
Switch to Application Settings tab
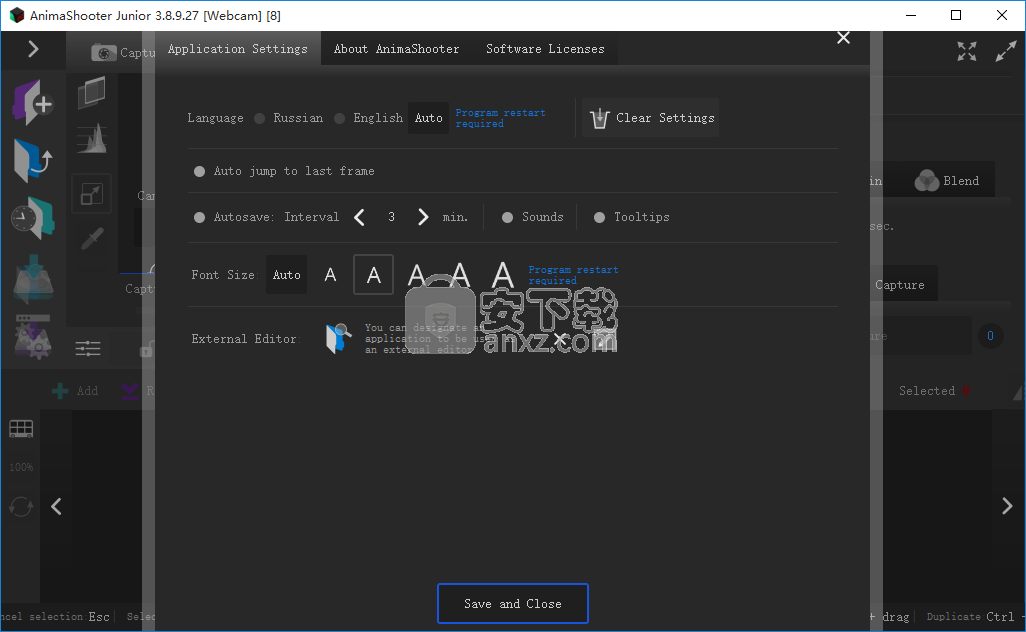238,48
